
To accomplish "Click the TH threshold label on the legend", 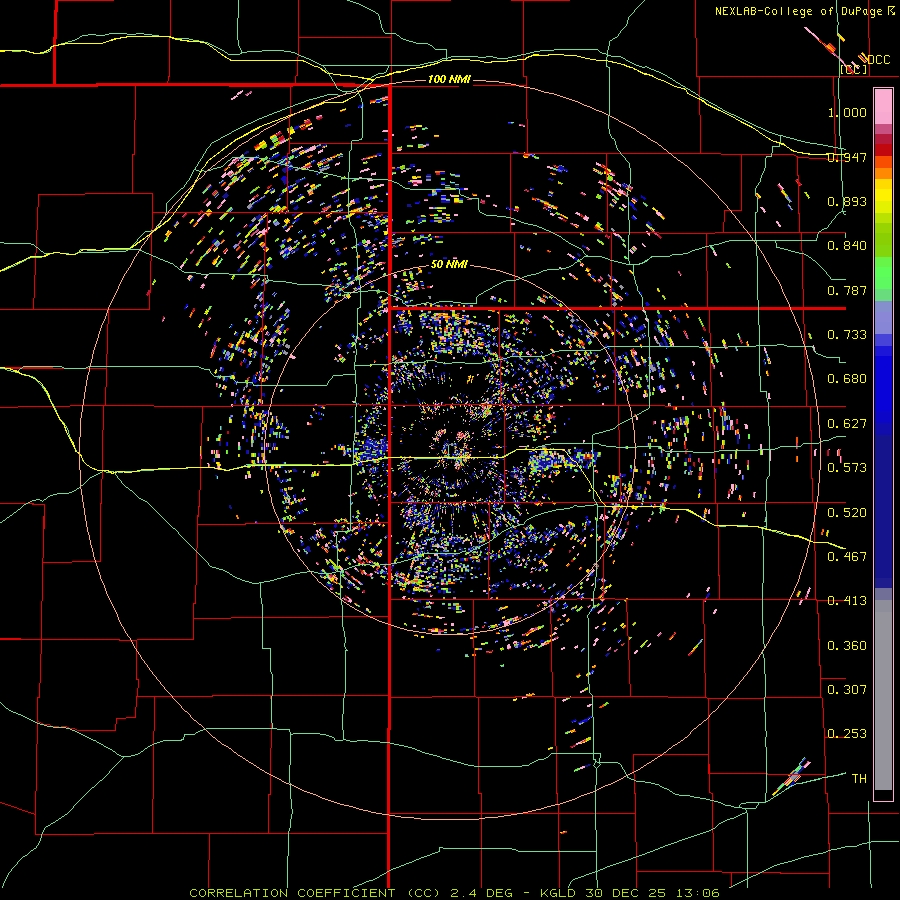I will tap(859, 779).
